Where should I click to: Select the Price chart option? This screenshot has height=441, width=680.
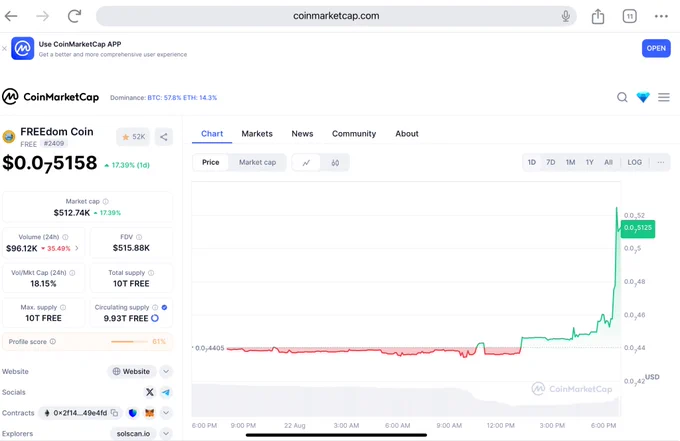pos(210,162)
